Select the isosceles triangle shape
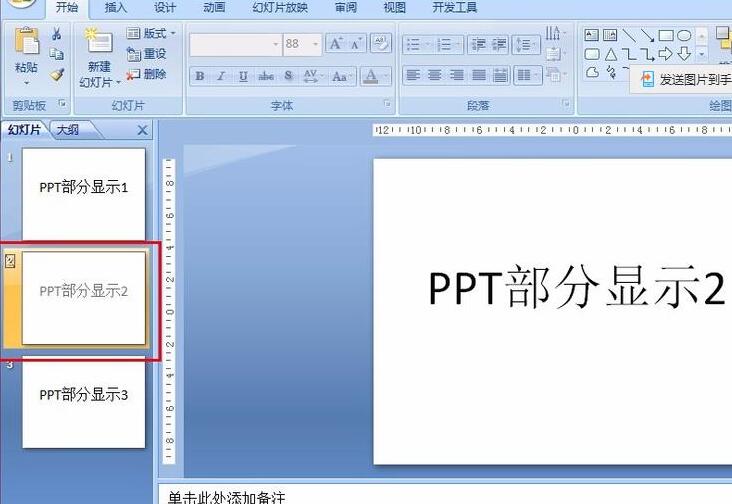This screenshot has width=732, height=504. tap(611, 55)
